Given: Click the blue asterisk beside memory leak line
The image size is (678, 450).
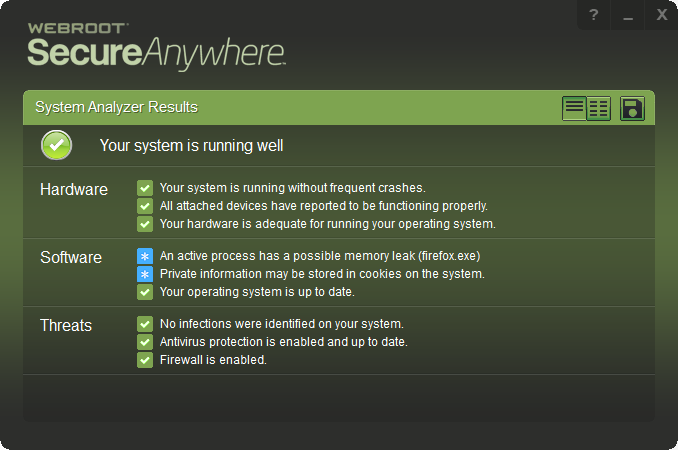Looking at the screenshot, I should 145,256.
